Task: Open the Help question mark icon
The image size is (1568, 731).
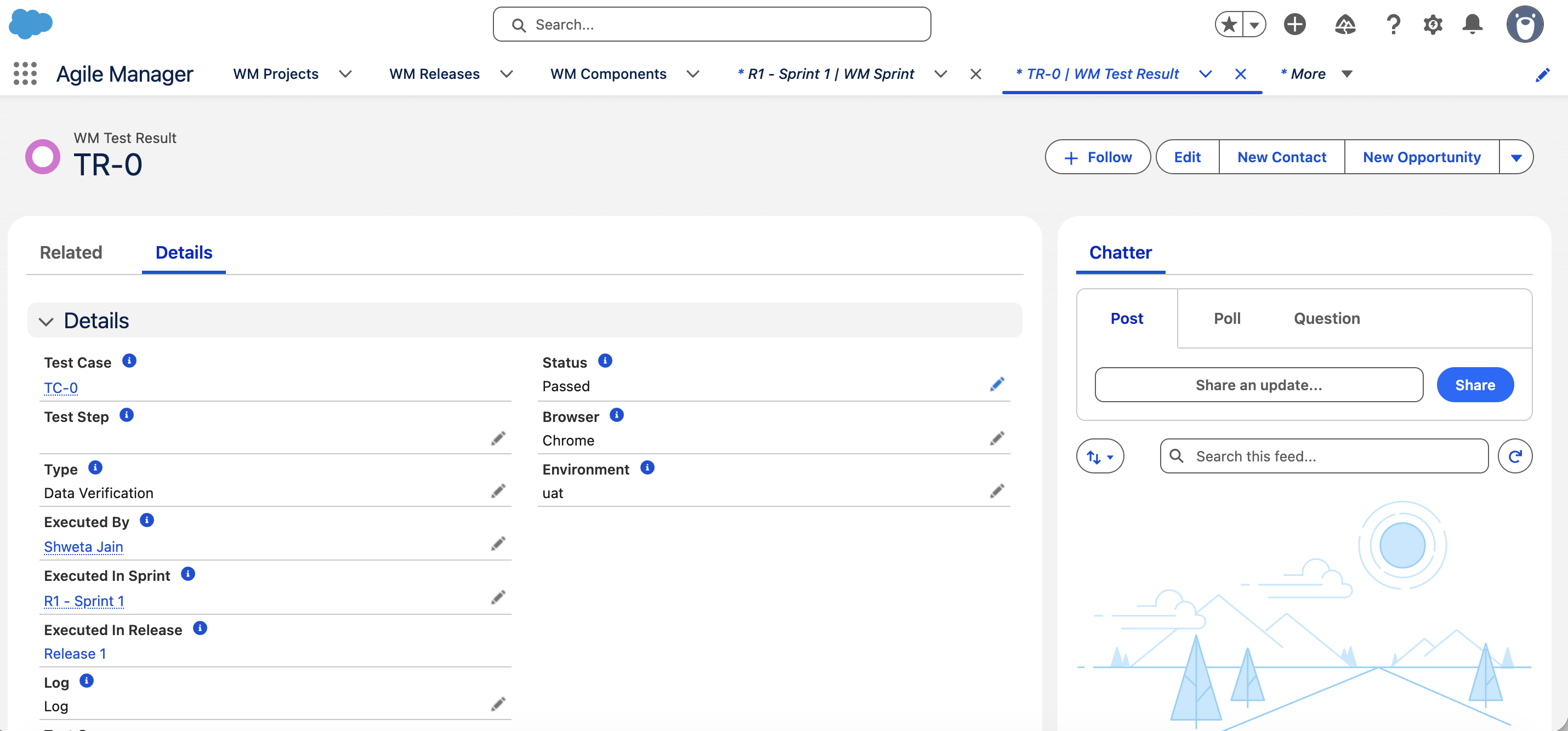Action: [1393, 24]
